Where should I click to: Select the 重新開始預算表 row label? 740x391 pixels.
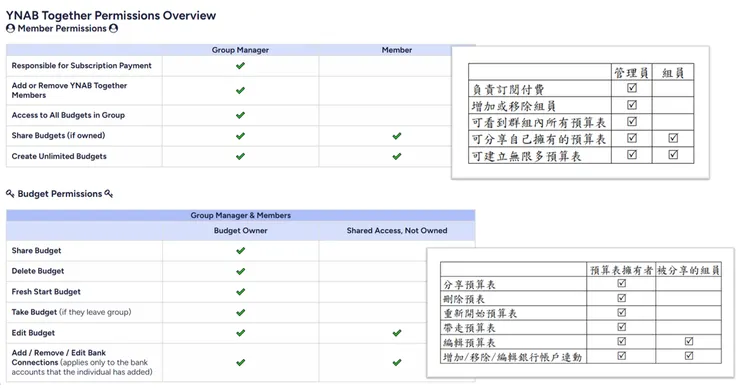point(480,314)
